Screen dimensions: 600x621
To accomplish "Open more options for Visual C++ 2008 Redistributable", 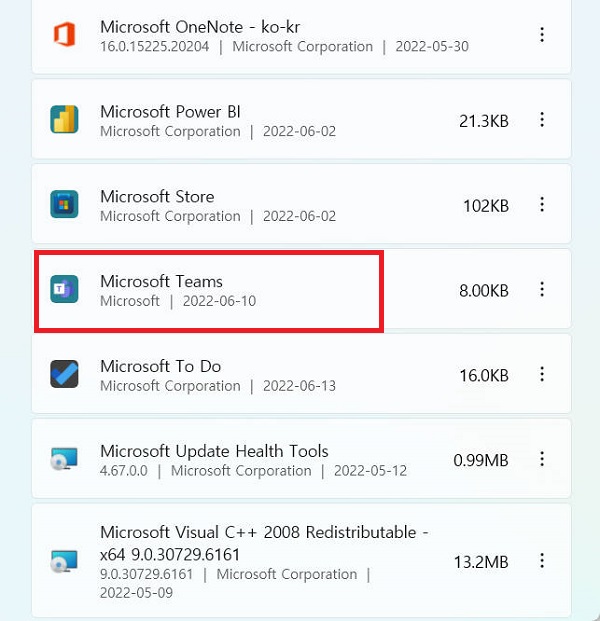I will coord(542,561).
